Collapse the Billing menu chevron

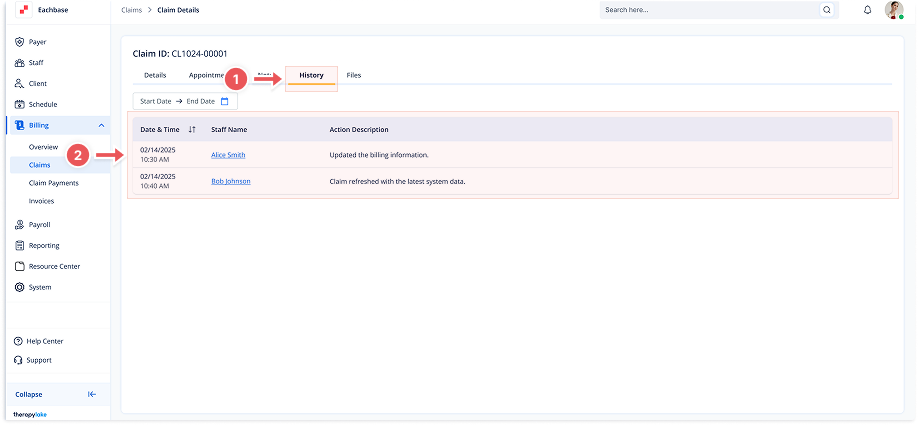tap(101, 125)
